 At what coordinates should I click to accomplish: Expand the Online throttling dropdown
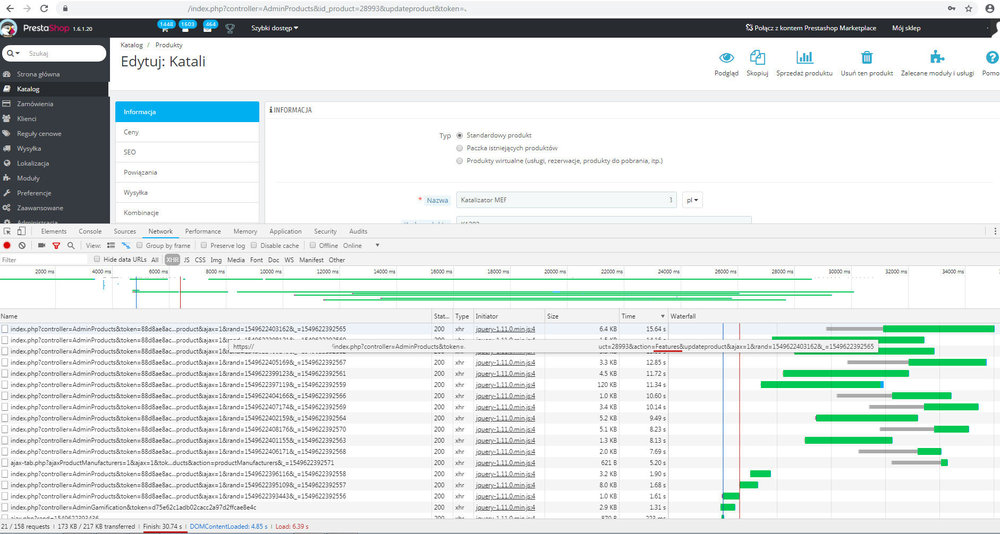357,245
